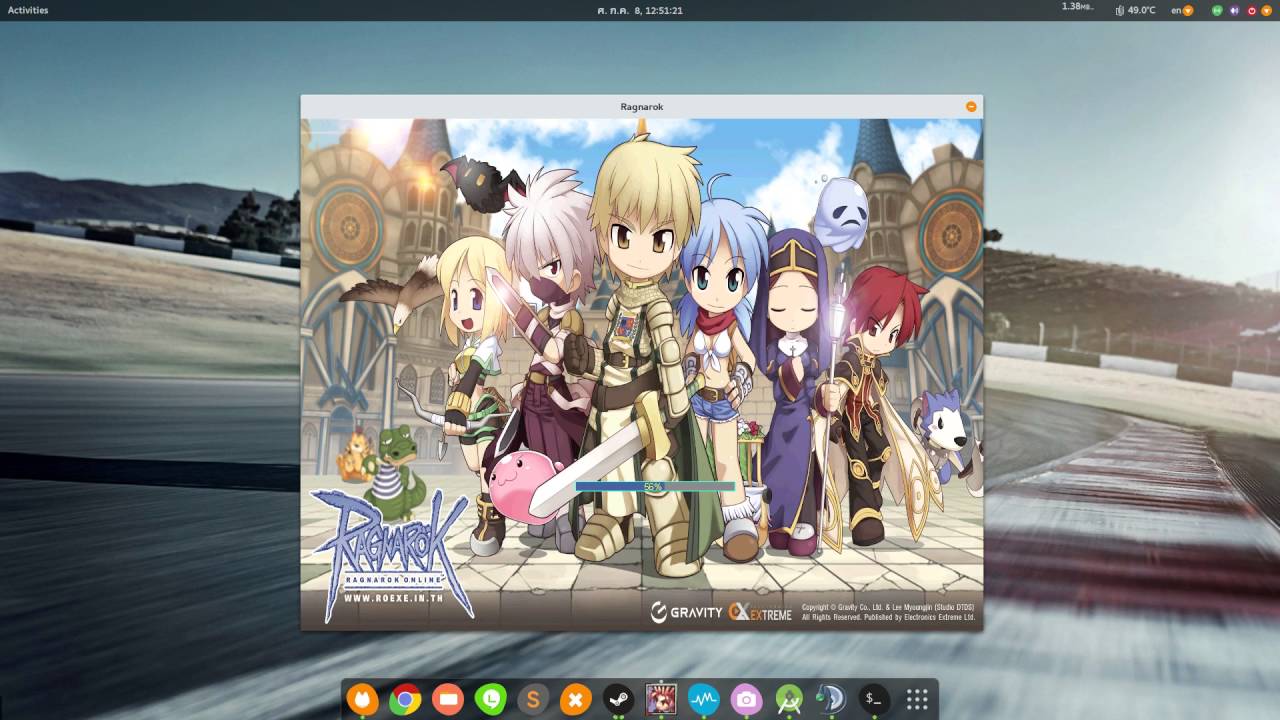The height and width of the screenshot is (720, 1280).
Task: Click the red power tray icon
Action: (x=1251, y=10)
